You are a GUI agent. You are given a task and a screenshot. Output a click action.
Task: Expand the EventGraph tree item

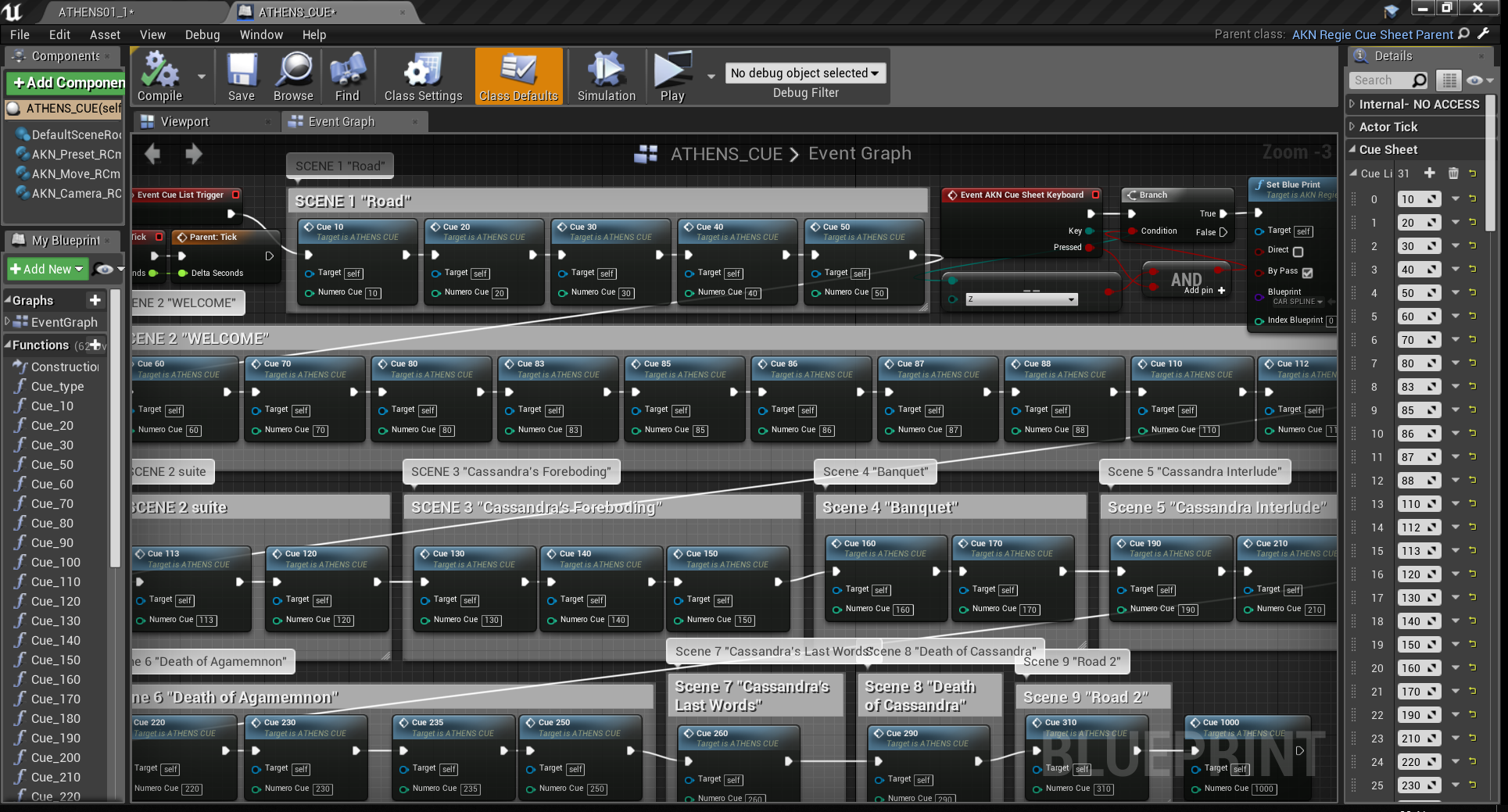click(7, 321)
